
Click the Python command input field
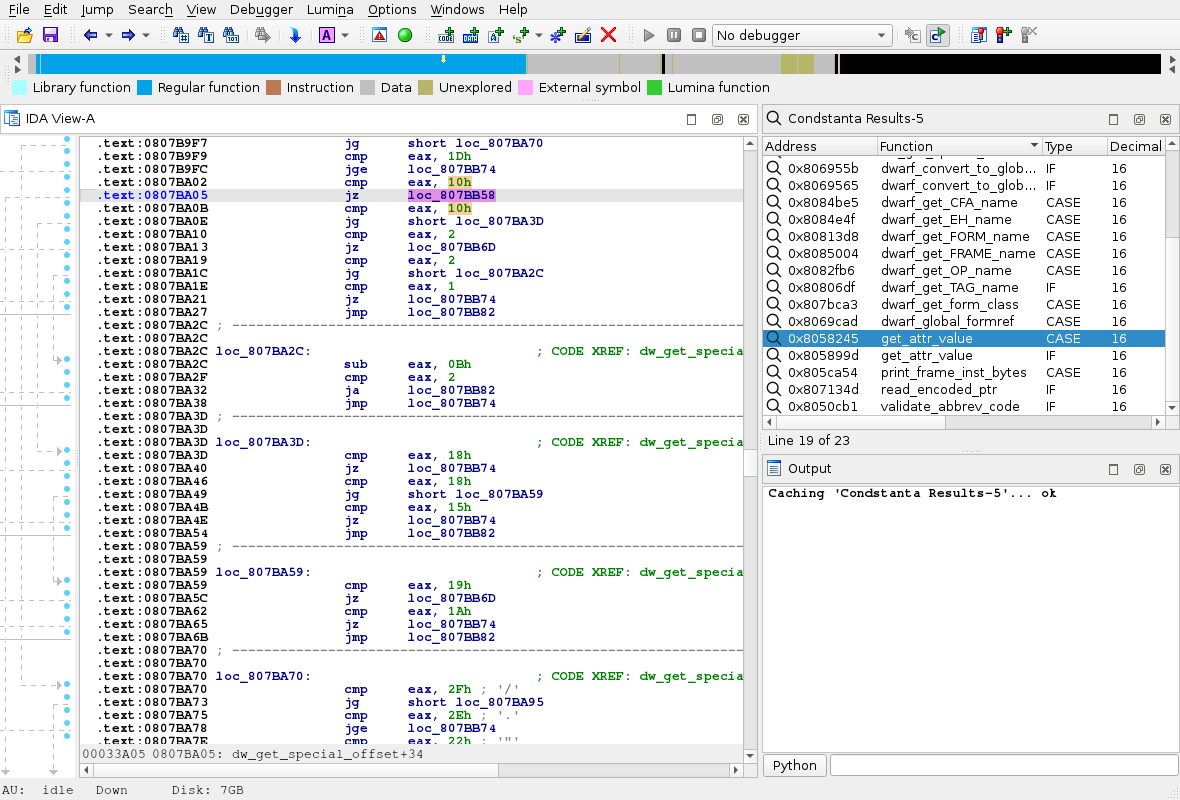(x=1003, y=765)
